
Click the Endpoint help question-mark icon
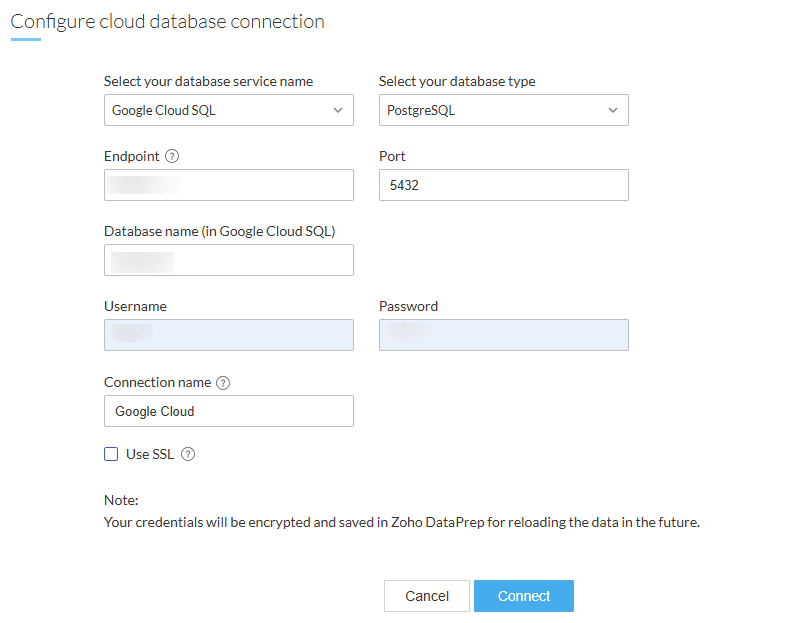coord(172,157)
